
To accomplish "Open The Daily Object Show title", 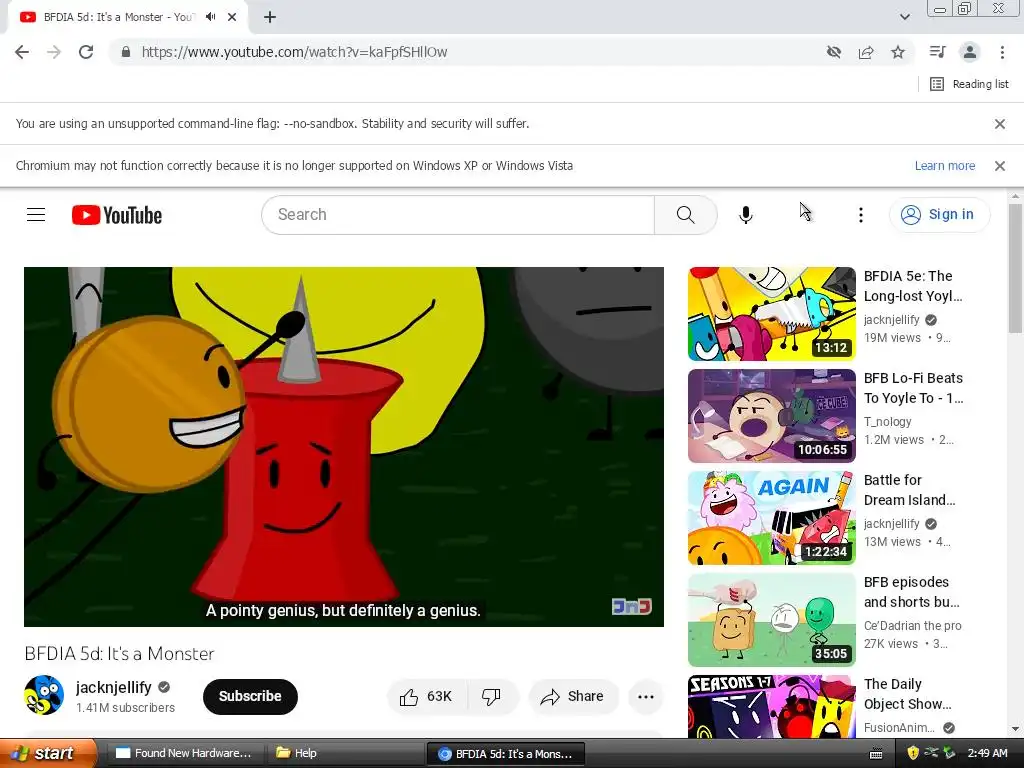I will 907,694.
